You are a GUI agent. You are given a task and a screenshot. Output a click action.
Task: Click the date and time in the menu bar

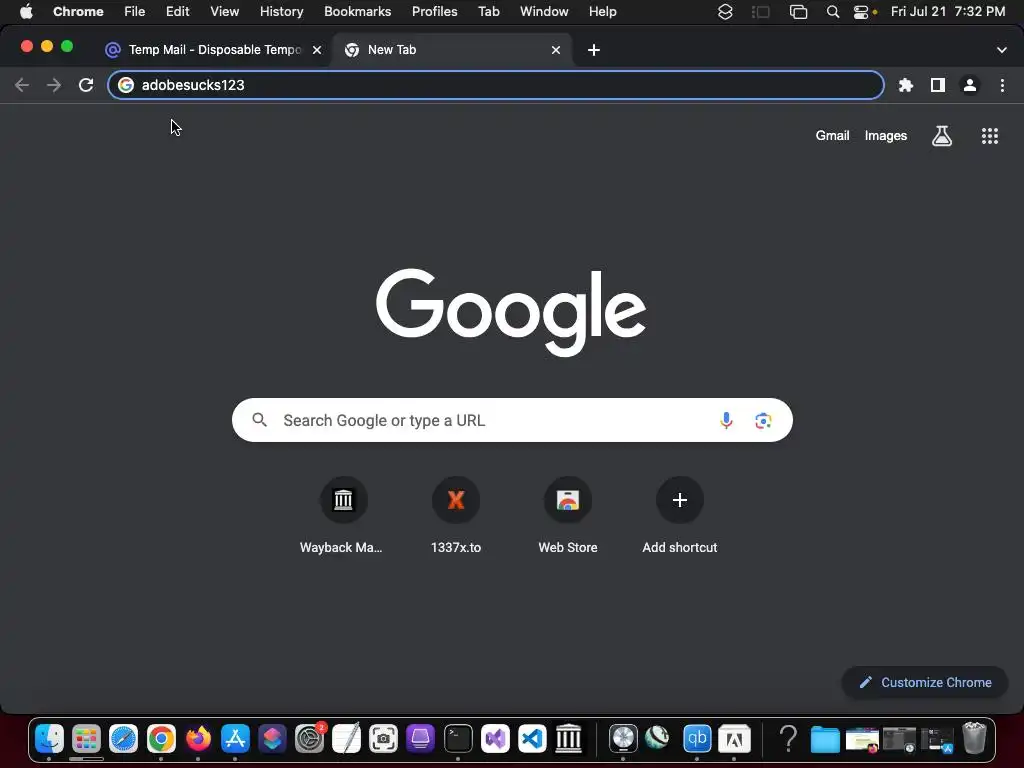(948, 12)
